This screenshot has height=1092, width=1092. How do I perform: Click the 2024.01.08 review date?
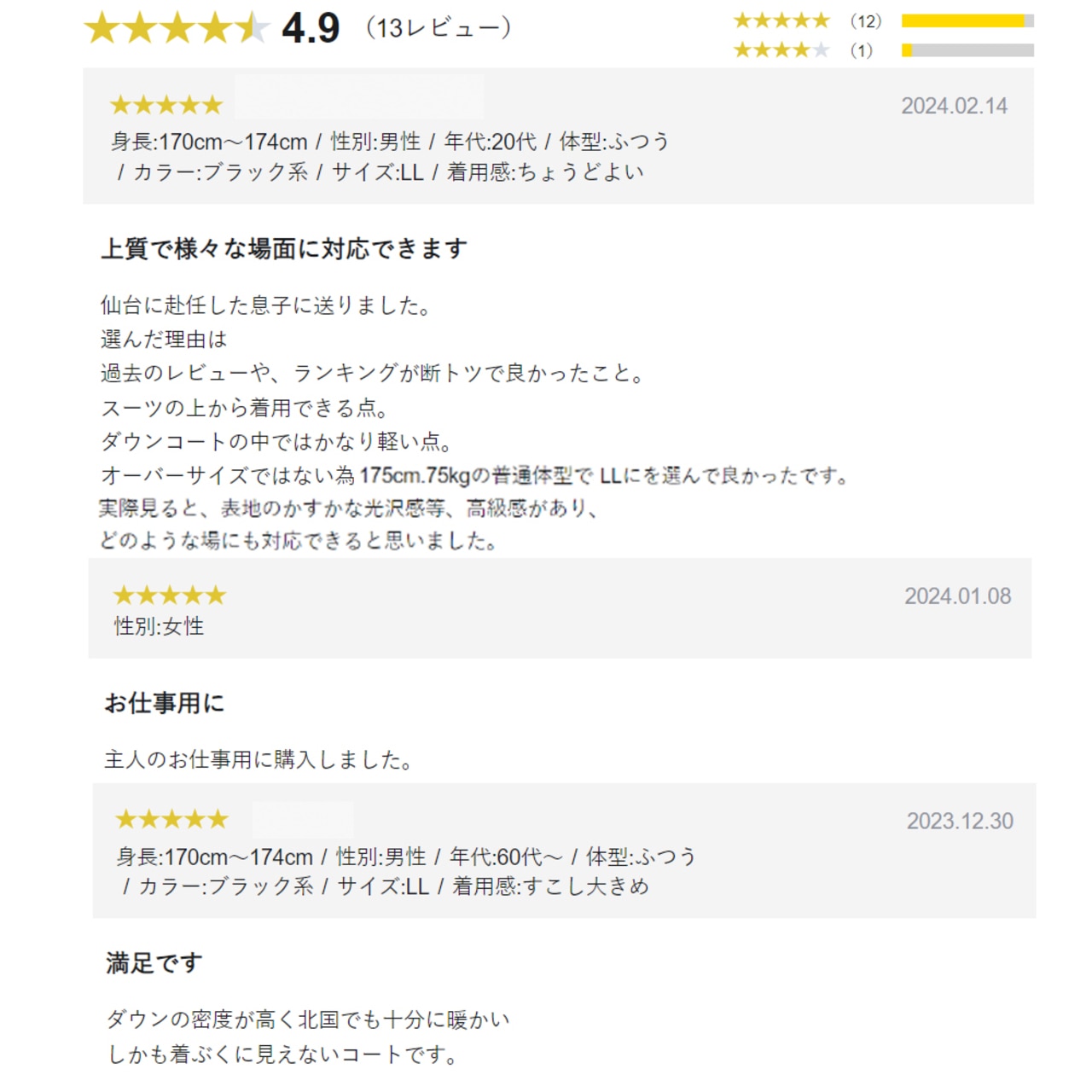[x=957, y=595]
